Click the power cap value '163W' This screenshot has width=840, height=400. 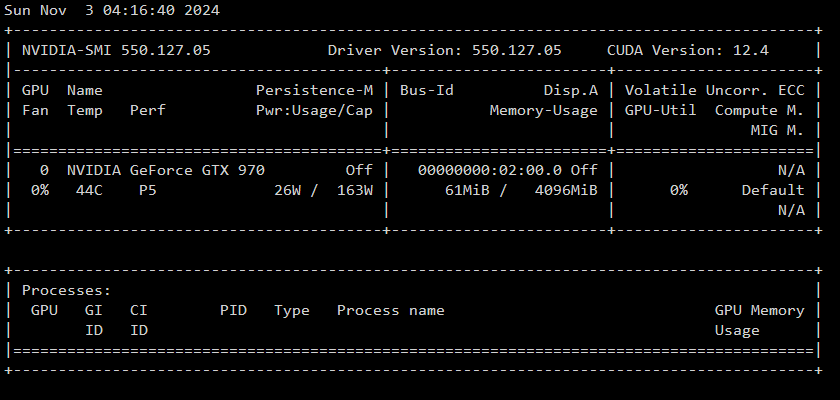[355, 190]
